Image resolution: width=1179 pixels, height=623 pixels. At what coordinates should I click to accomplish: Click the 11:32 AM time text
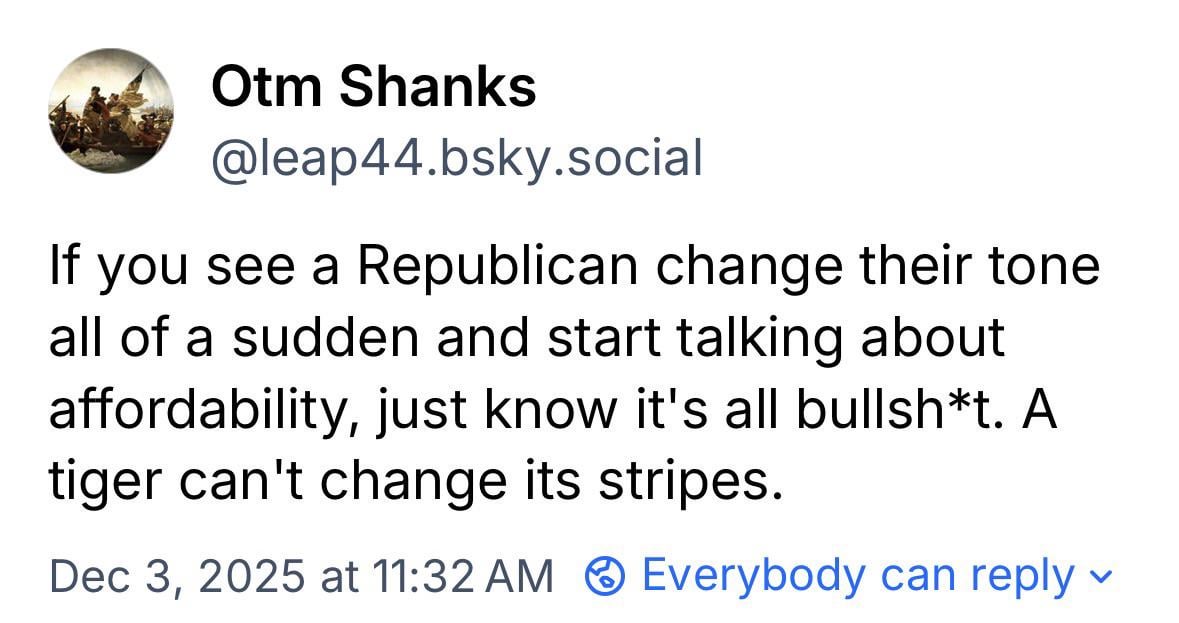[x=459, y=576]
